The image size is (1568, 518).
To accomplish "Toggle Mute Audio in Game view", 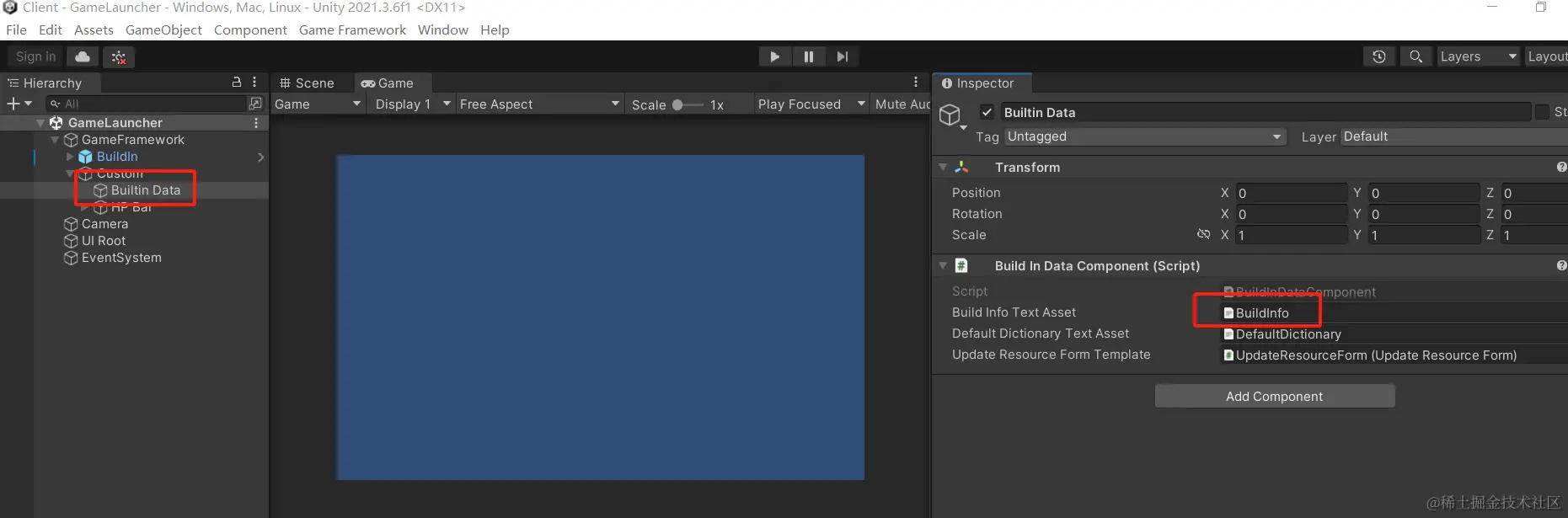I will point(902,104).
